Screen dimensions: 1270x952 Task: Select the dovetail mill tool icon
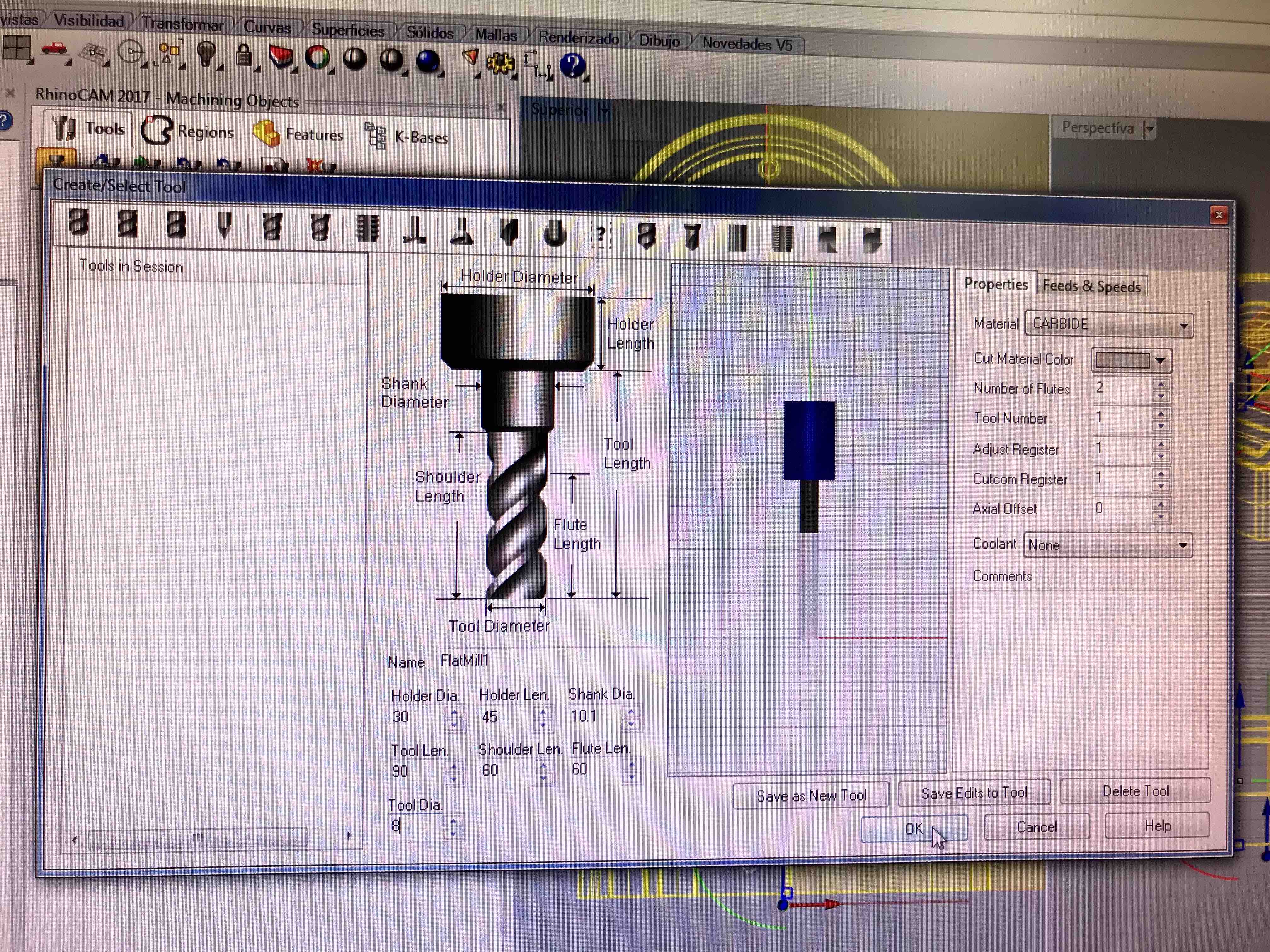point(462,232)
